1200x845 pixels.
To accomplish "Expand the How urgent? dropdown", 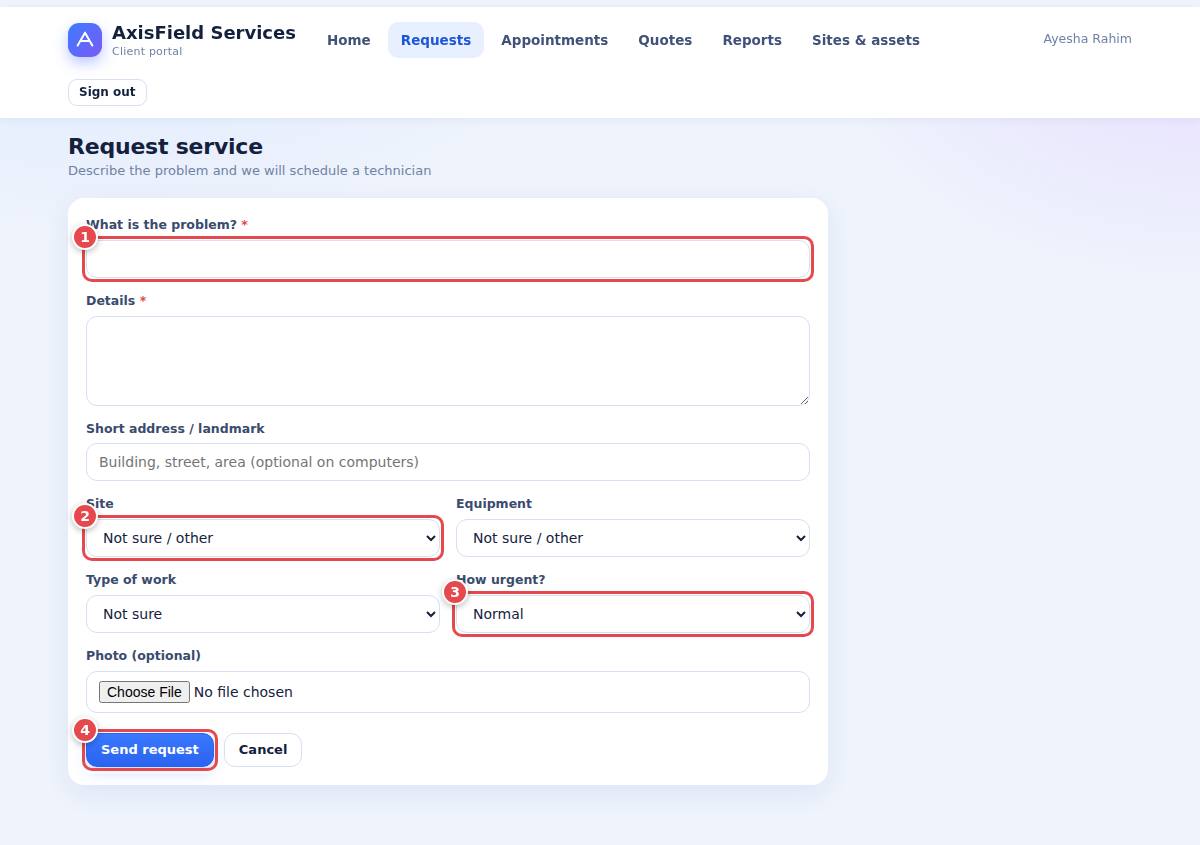I will pos(633,614).
